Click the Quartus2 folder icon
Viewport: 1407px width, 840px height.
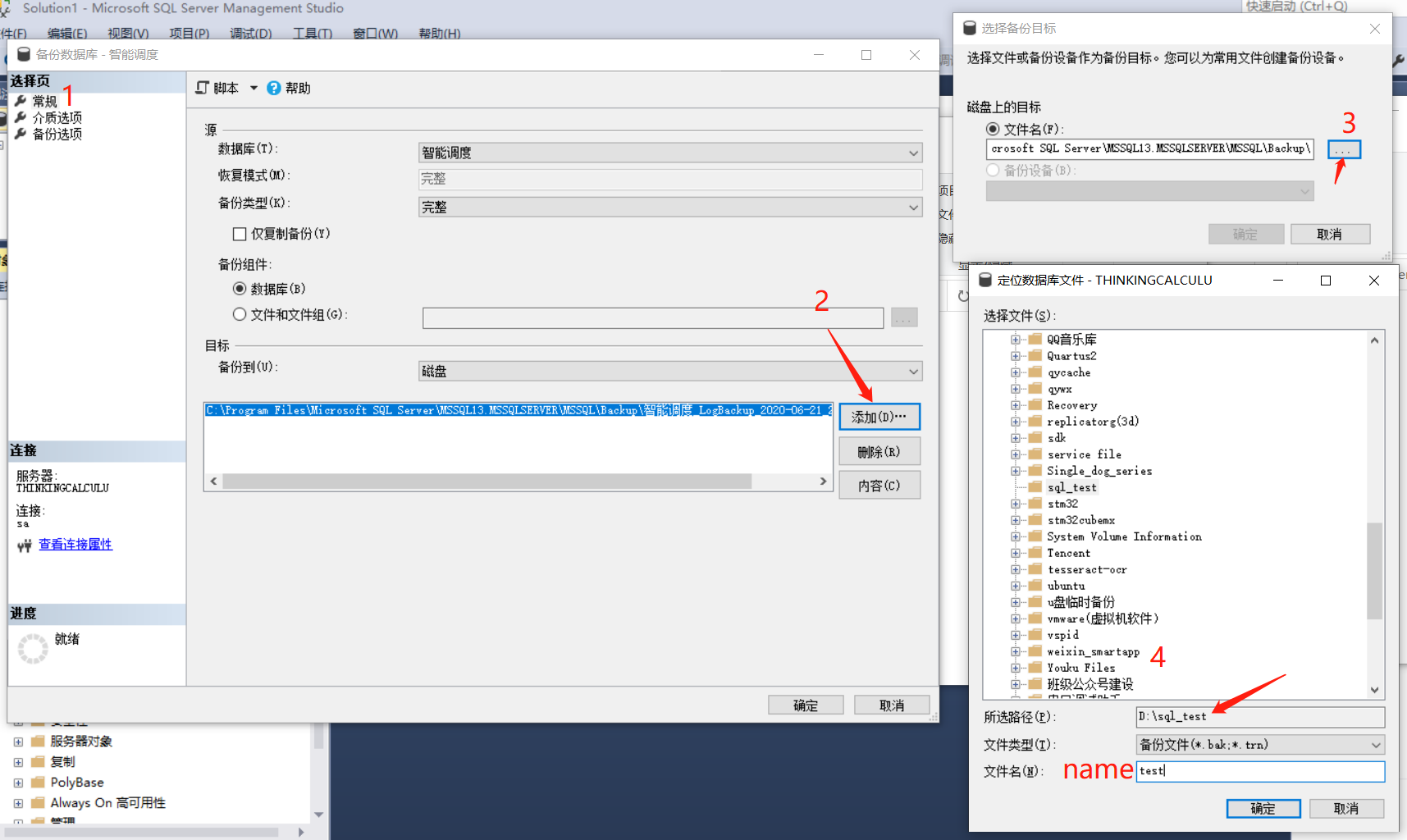[1035, 355]
